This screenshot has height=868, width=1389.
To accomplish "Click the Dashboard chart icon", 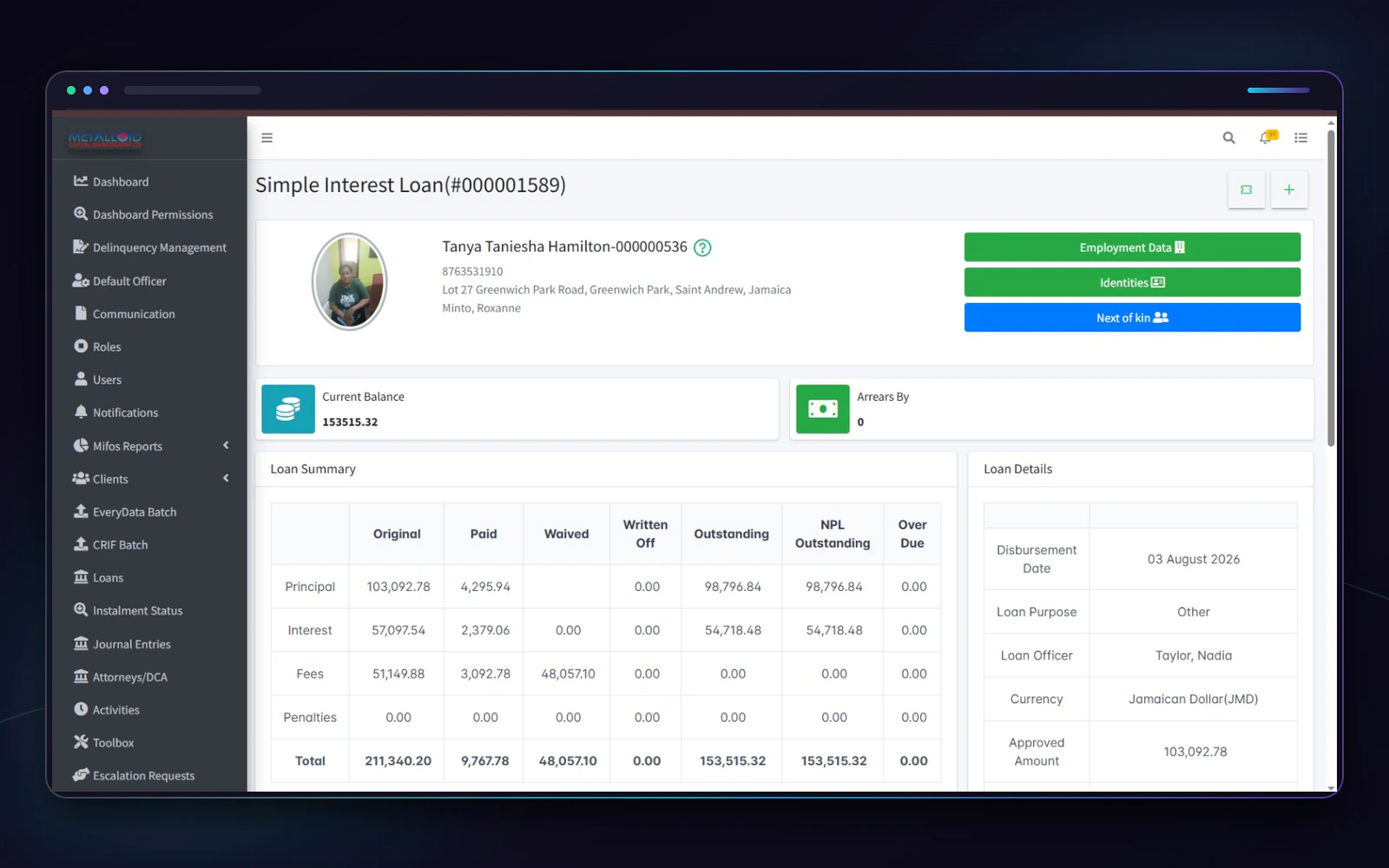I will tap(81, 181).
